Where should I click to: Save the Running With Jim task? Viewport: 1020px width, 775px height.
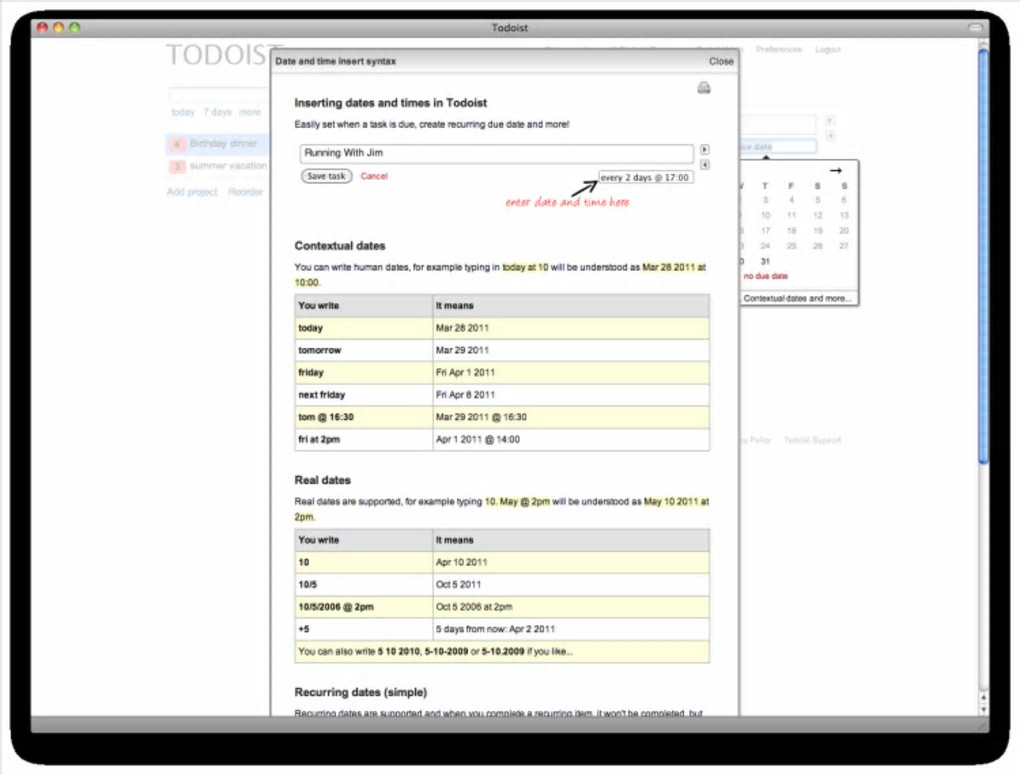327,176
